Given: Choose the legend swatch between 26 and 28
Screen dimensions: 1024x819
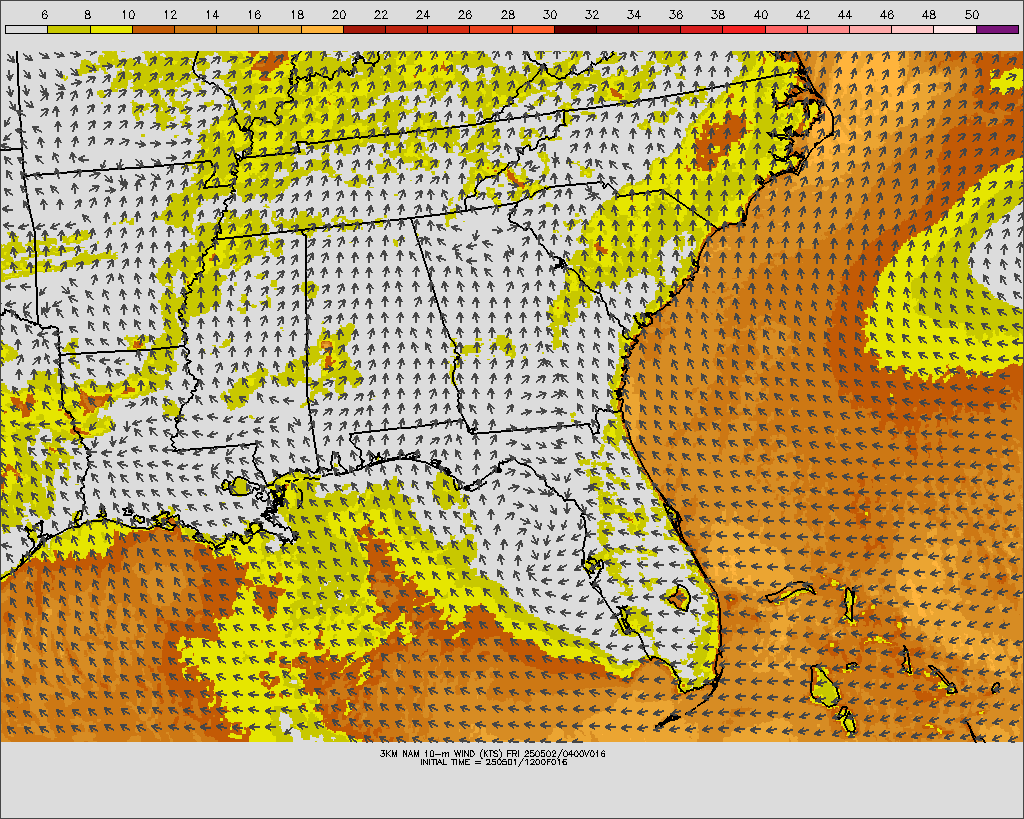Looking at the screenshot, I should (x=491, y=29).
